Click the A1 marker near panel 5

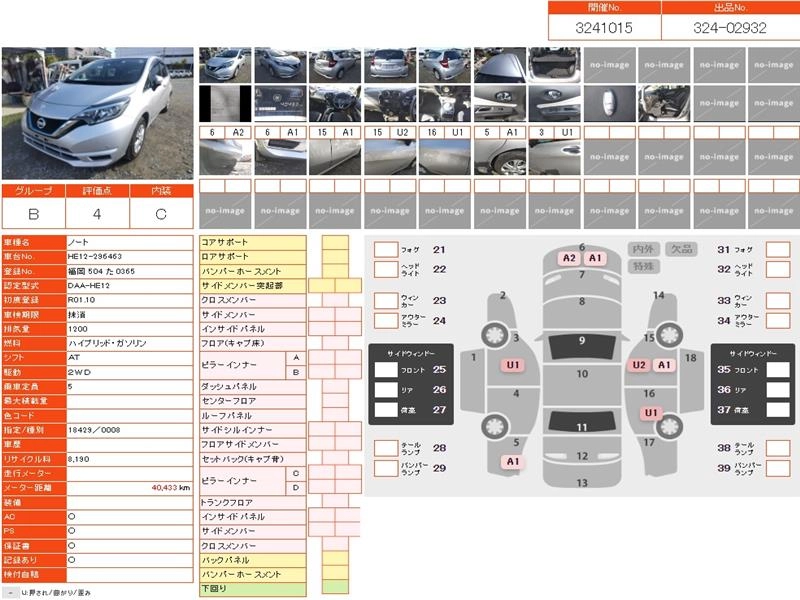tap(513, 462)
